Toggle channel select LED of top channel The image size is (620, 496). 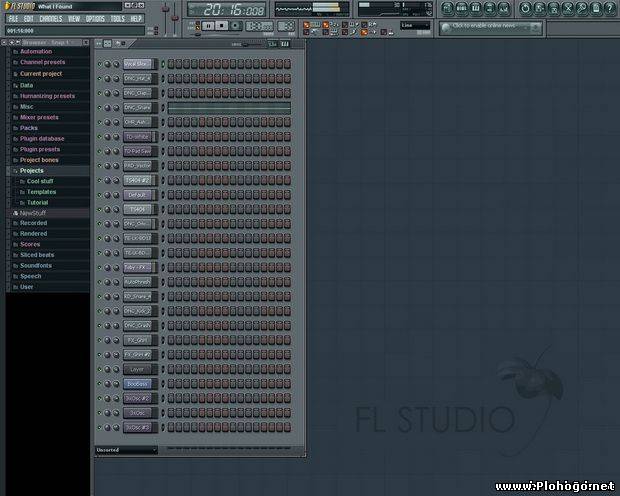pyautogui.click(x=163, y=64)
